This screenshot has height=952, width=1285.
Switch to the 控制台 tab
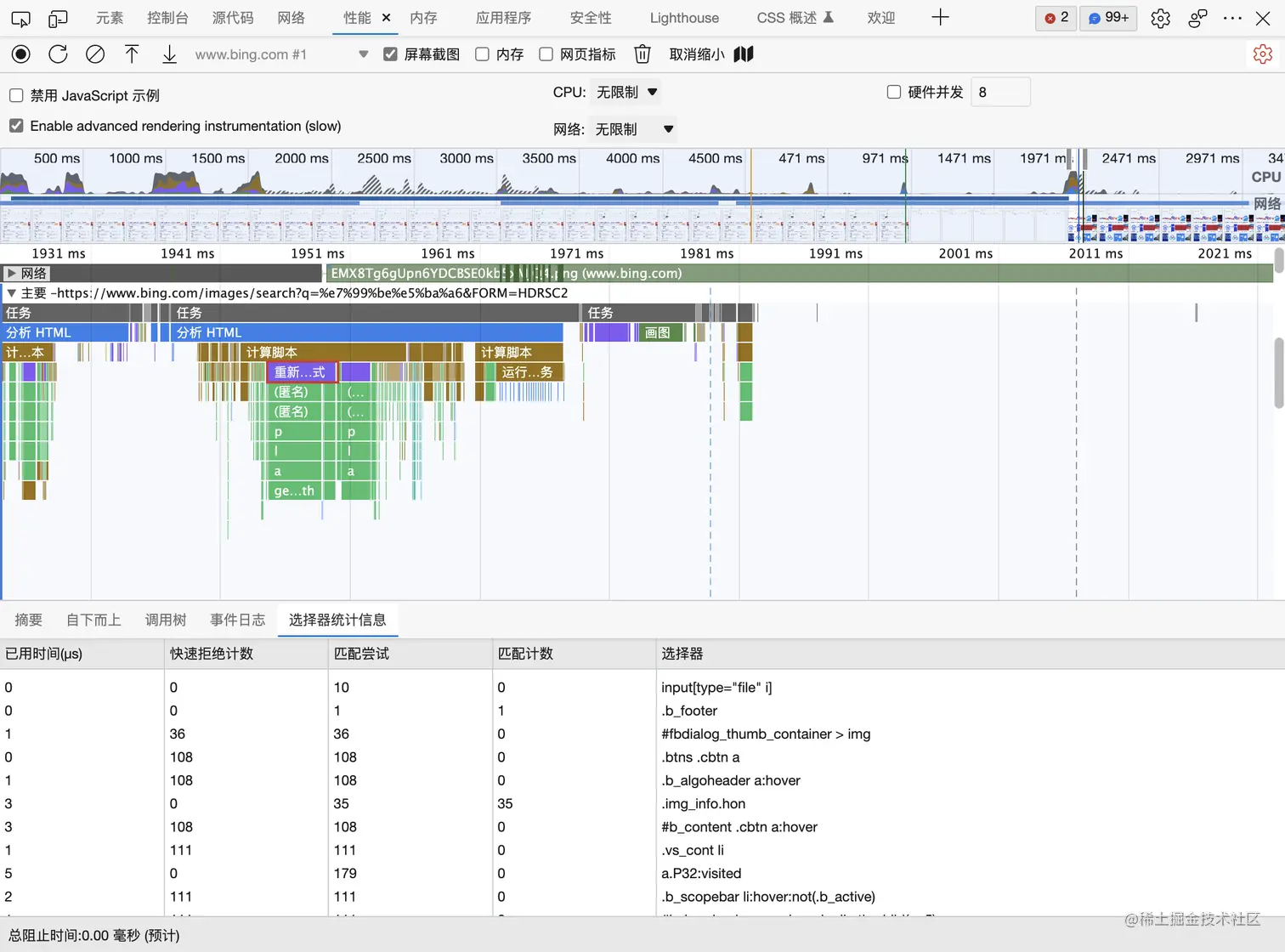tap(167, 18)
